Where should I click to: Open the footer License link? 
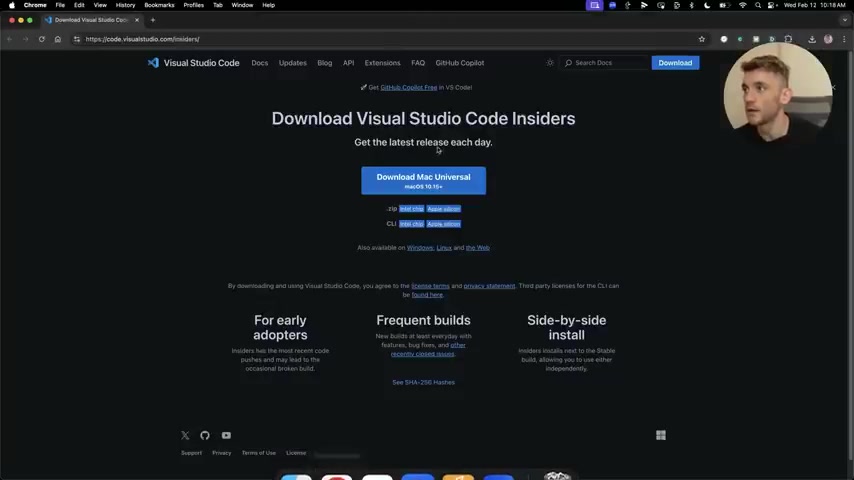(296, 453)
